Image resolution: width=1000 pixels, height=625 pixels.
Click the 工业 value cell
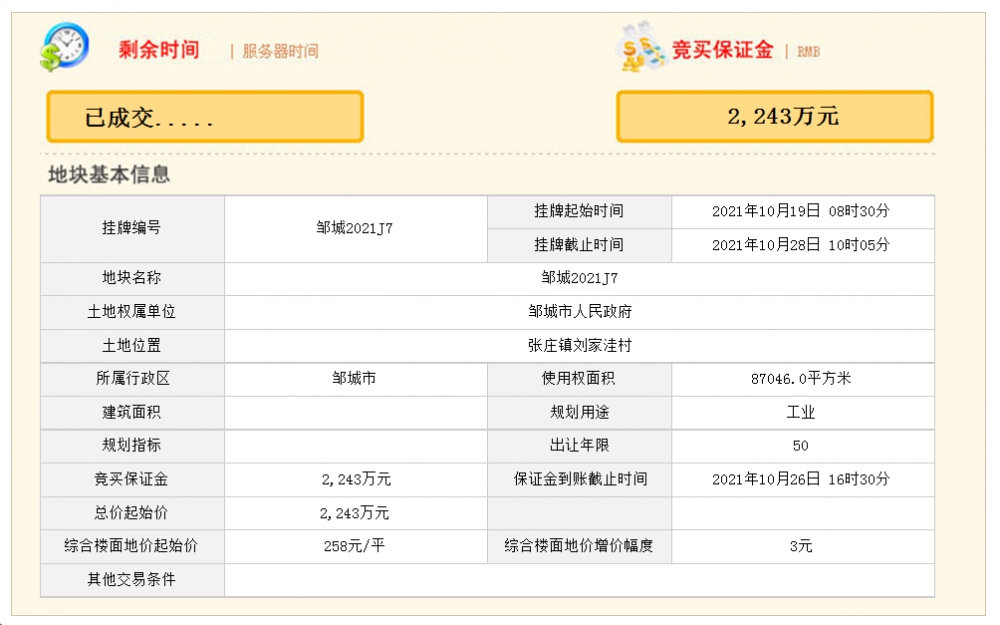802,413
